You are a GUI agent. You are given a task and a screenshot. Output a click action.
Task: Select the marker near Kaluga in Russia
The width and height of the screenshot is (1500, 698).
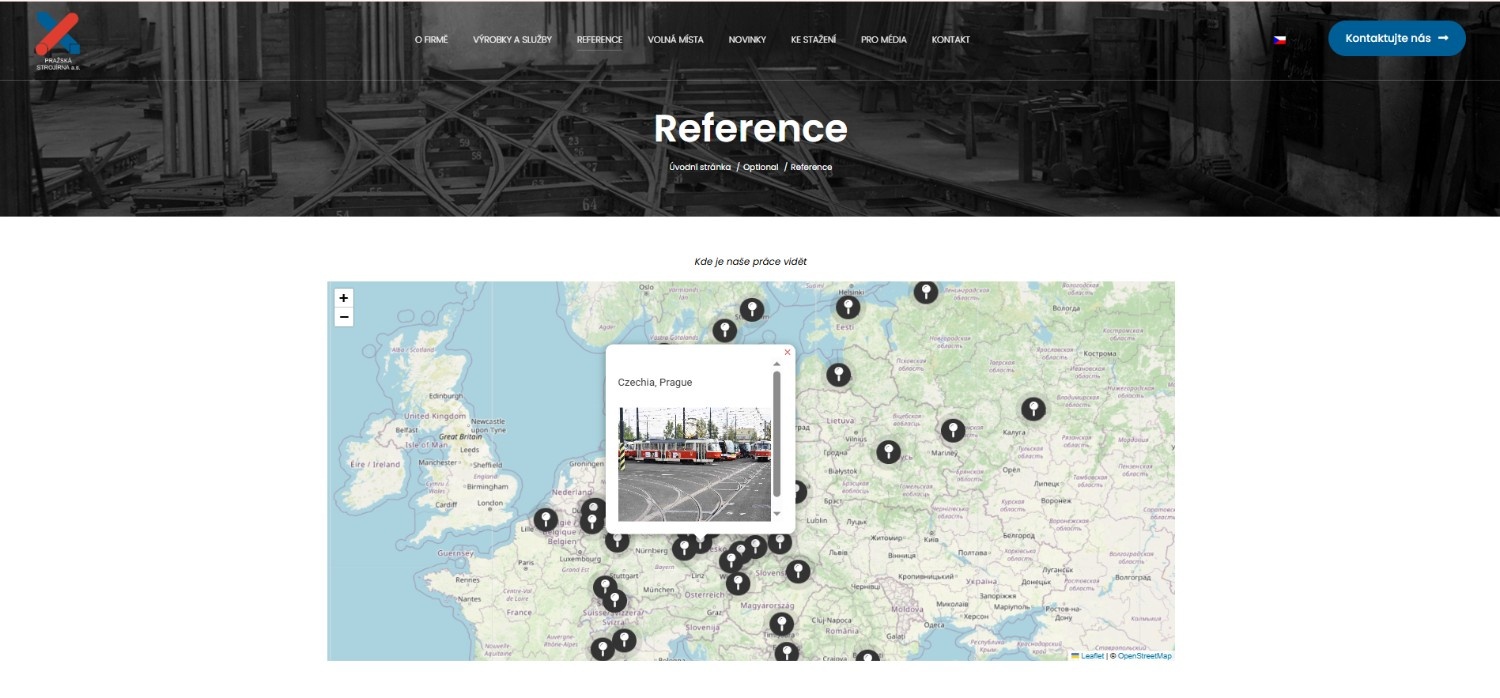(x=1033, y=408)
